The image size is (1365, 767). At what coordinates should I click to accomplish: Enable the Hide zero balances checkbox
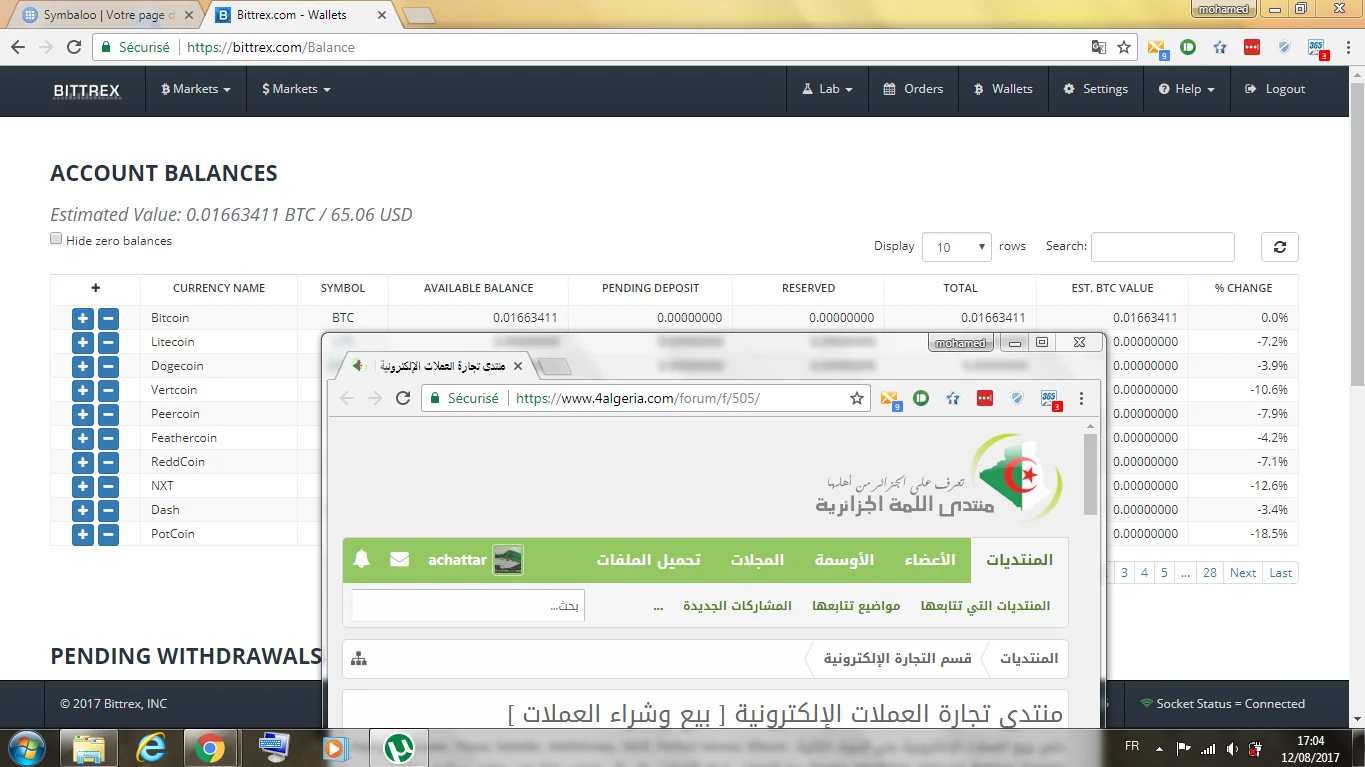[x=56, y=239]
